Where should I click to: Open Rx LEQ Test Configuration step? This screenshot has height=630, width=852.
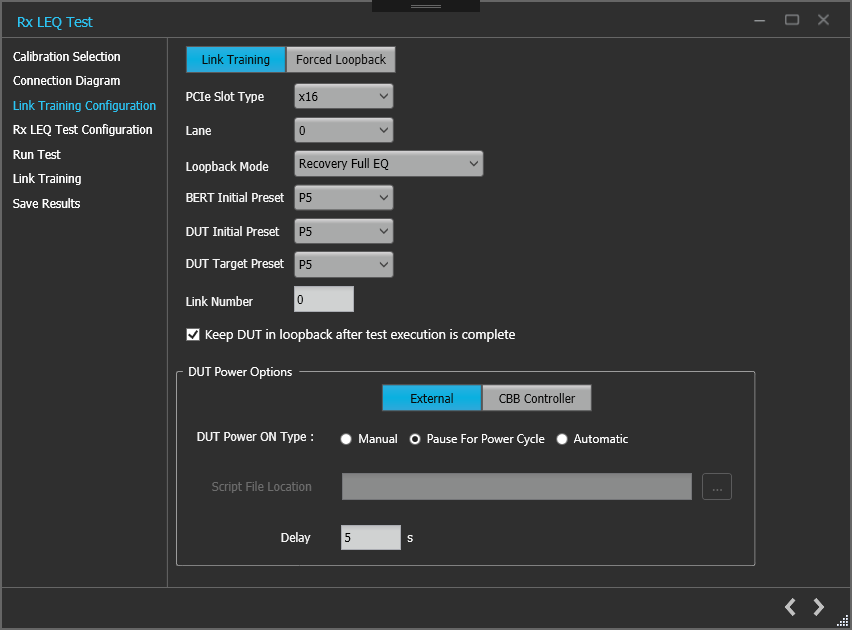click(x=82, y=130)
